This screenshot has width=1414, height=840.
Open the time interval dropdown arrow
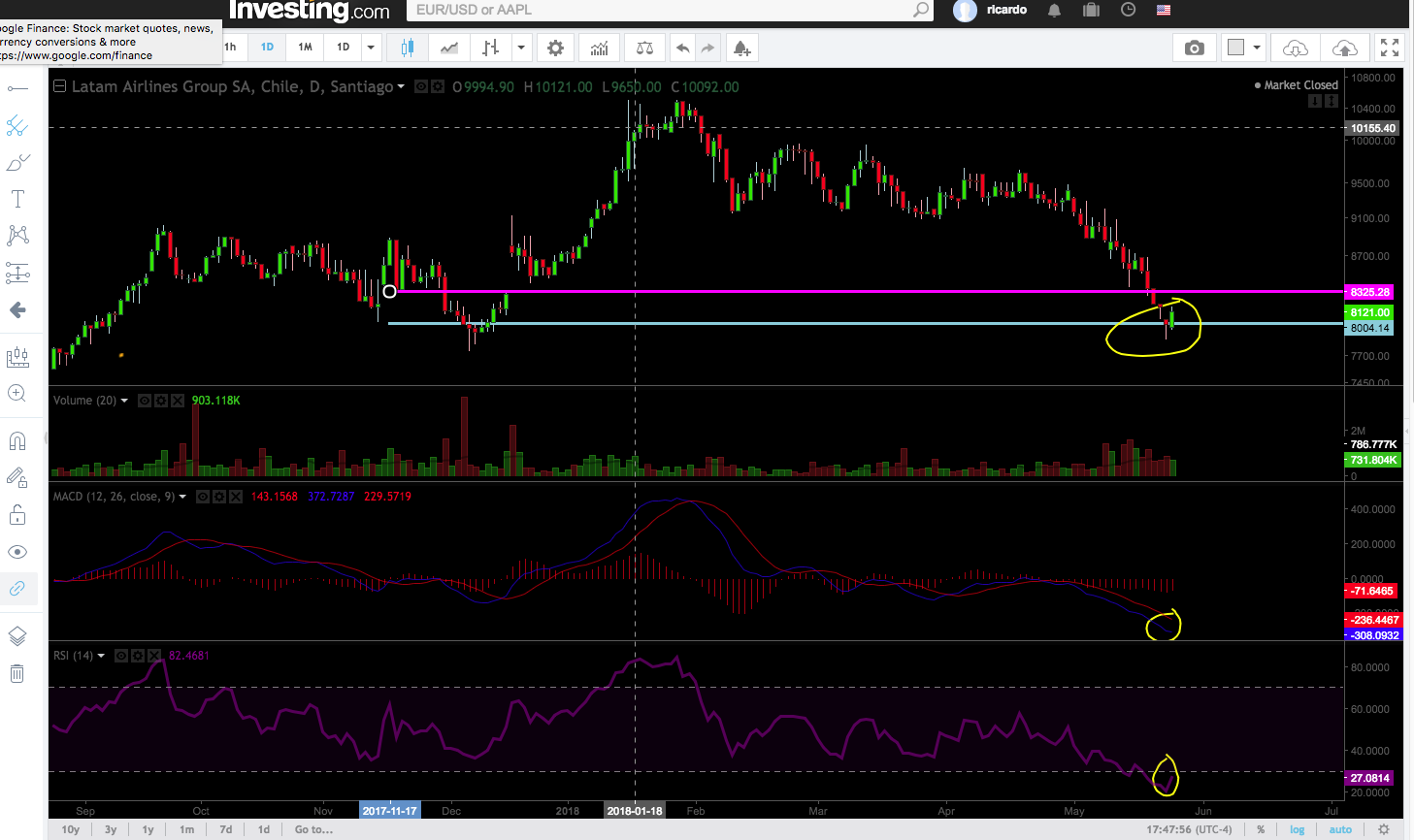pyautogui.click(x=370, y=47)
